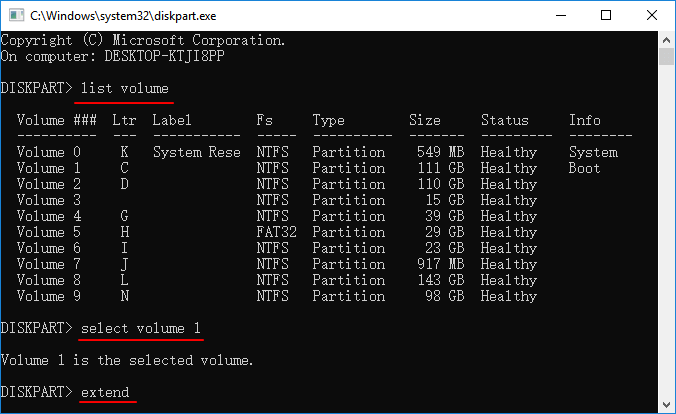The width and height of the screenshot is (676, 414).
Task: Click the scrollbar up arrow
Action: click(667, 40)
